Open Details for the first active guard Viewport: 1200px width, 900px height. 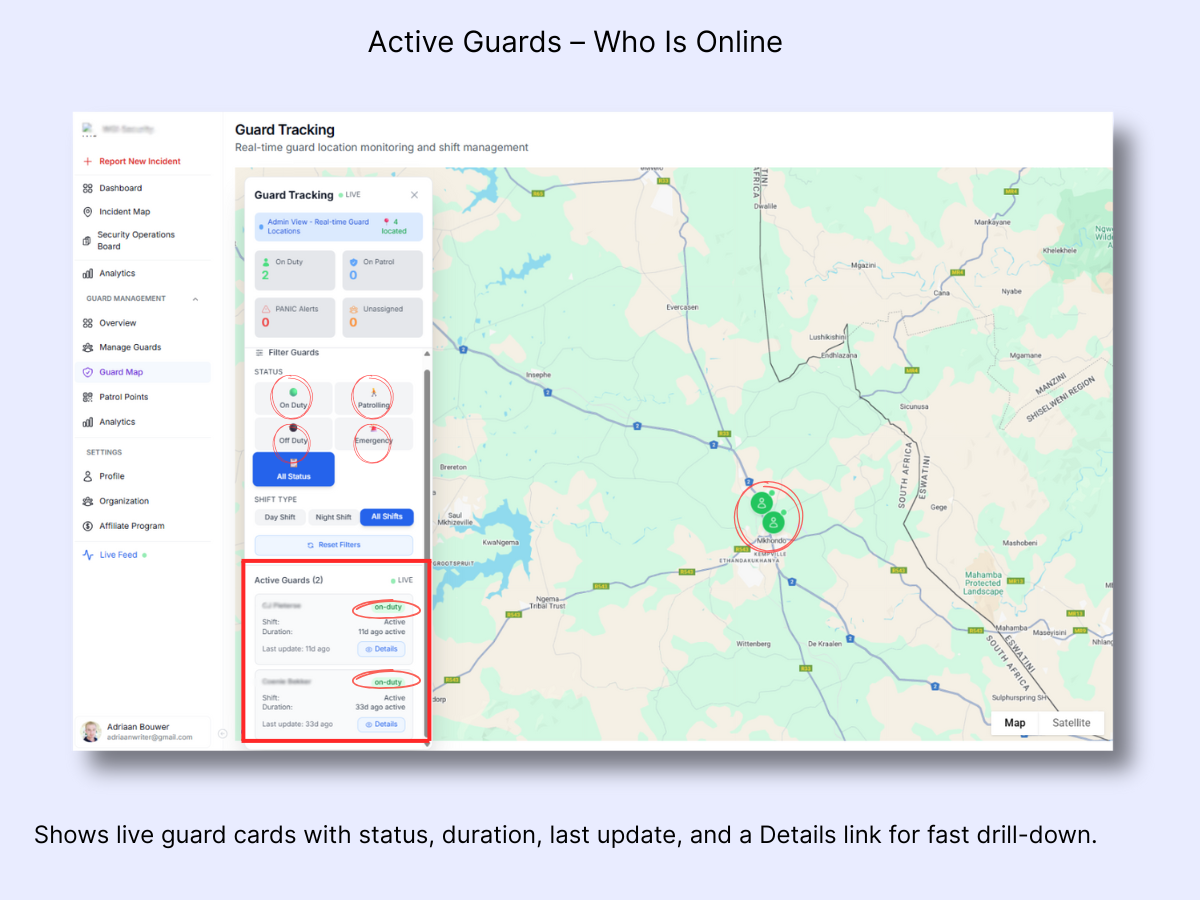tap(380, 648)
